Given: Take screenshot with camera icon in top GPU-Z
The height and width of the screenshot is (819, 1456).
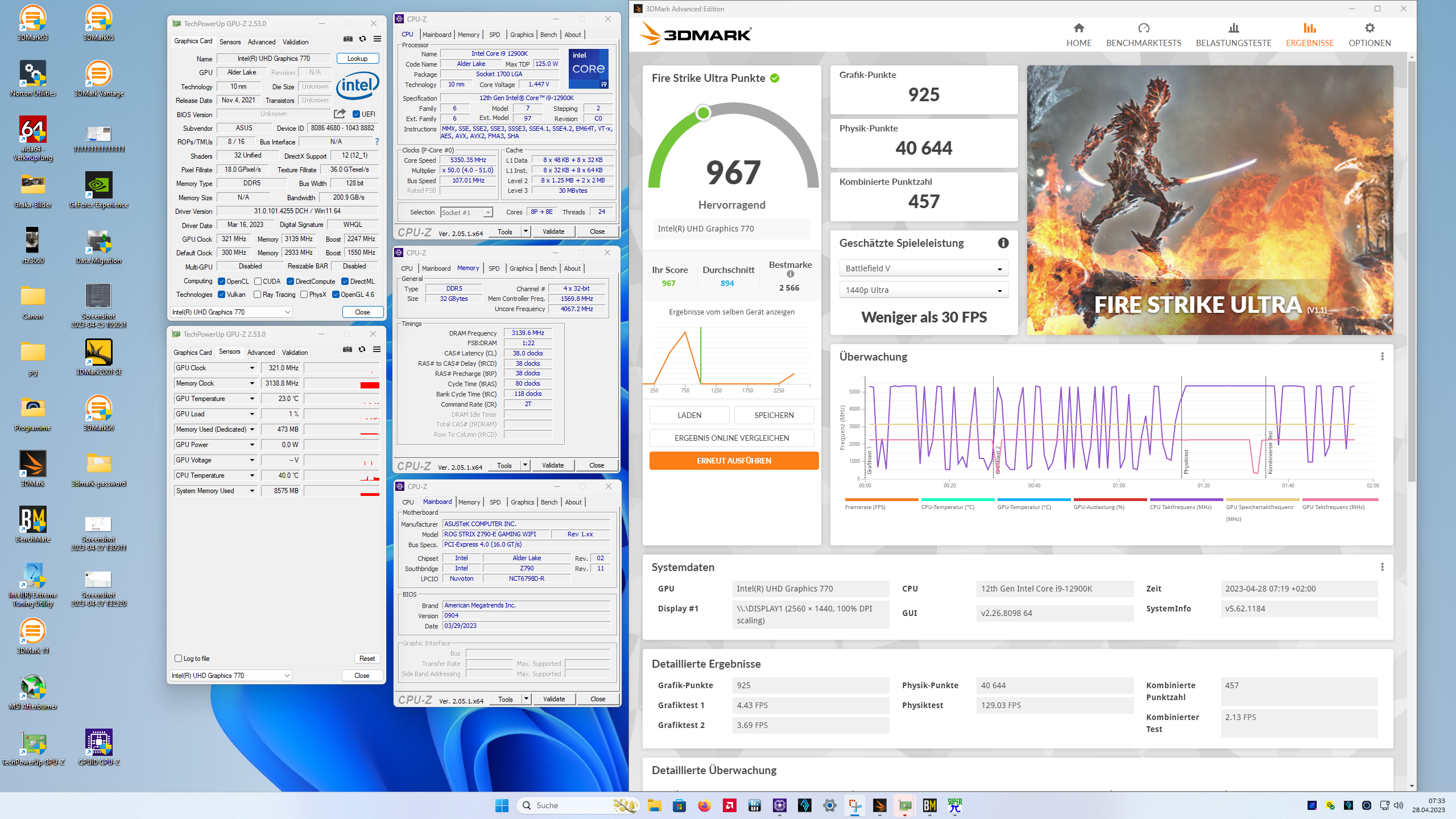Looking at the screenshot, I should (x=348, y=39).
